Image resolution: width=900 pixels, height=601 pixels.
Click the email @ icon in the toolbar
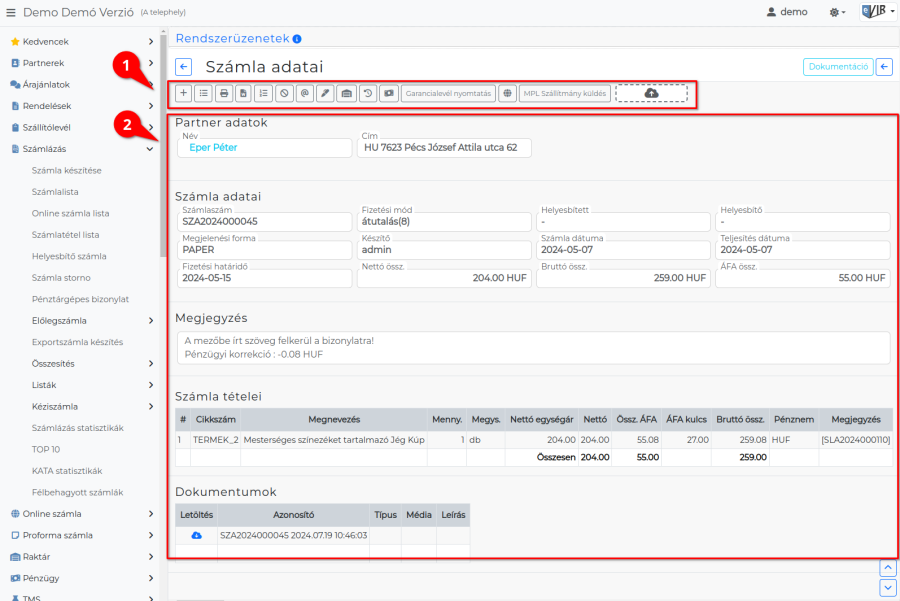(x=304, y=93)
